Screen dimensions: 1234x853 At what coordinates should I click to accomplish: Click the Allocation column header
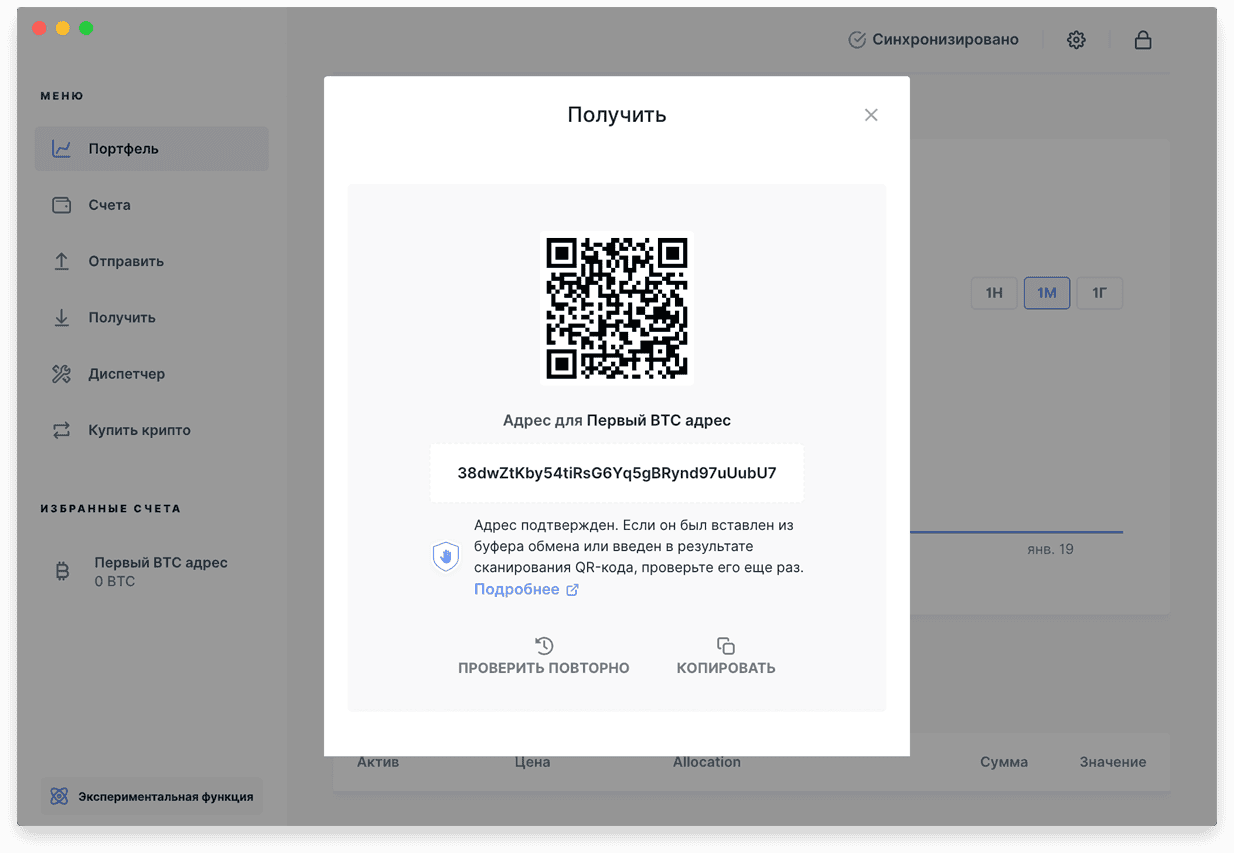click(x=707, y=762)
